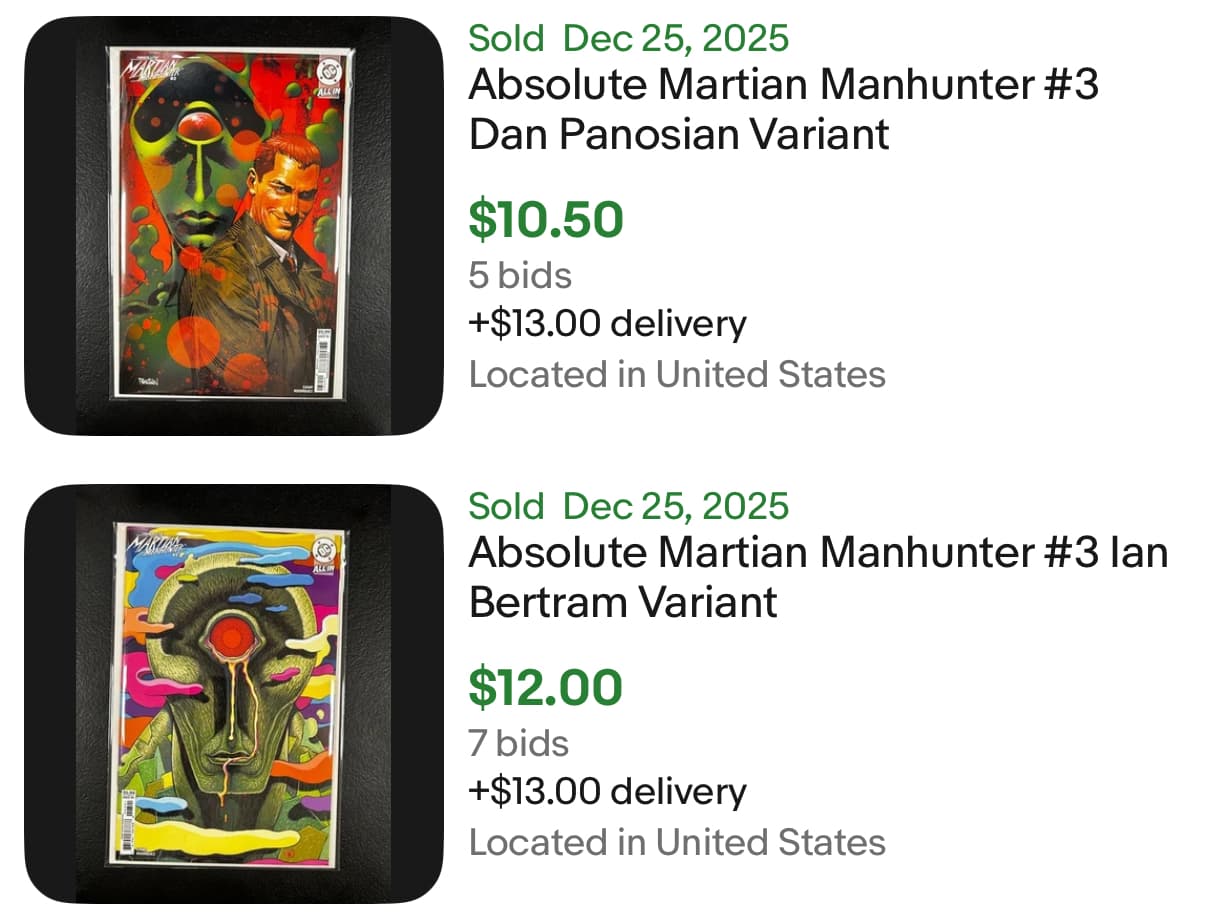Click Located in United States under Bertram listing
1206x920 pixels.
[x=677, y=842]
